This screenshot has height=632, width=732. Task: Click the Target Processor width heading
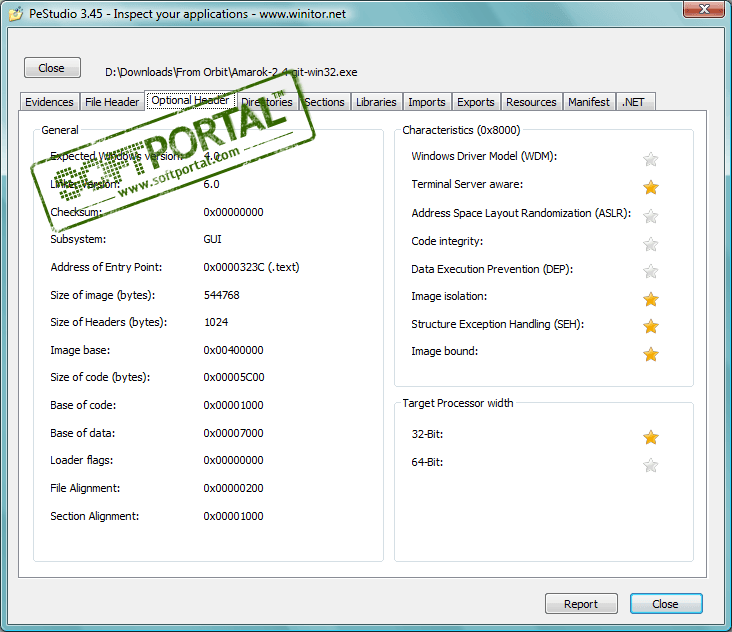pos(458,403)
